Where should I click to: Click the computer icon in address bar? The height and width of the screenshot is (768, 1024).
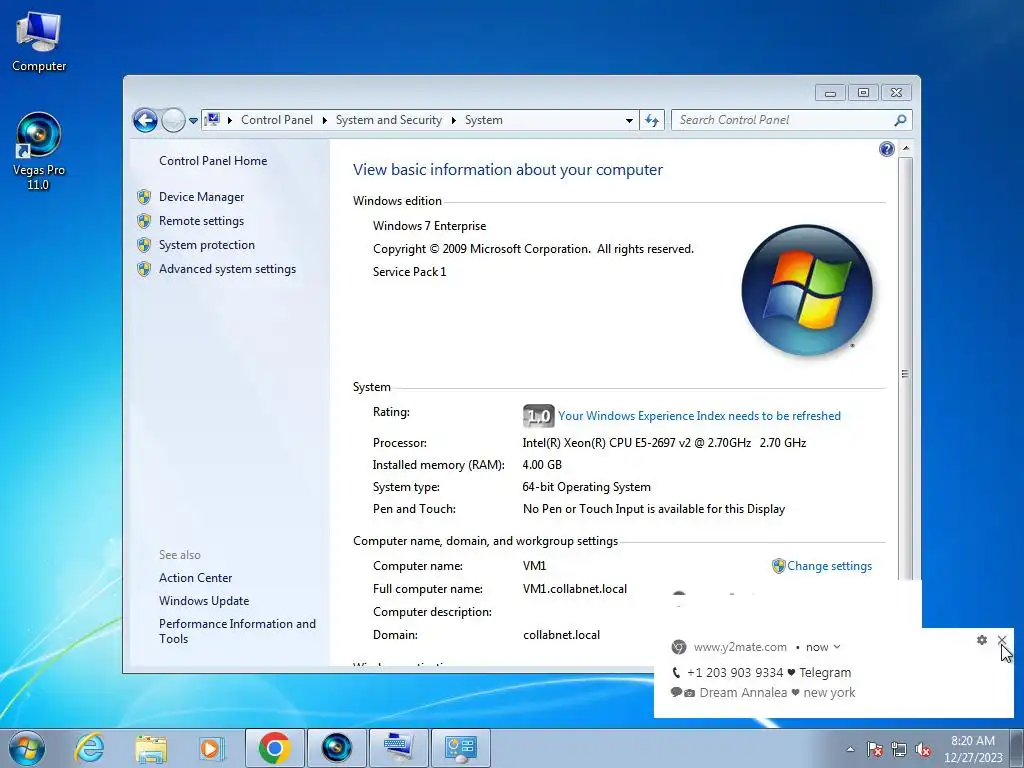[x=212, y=120]
